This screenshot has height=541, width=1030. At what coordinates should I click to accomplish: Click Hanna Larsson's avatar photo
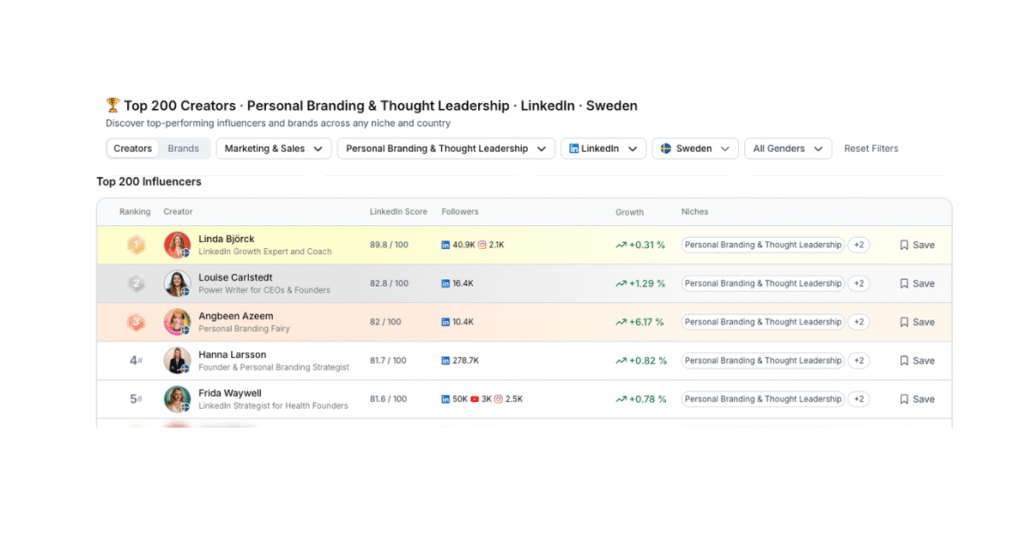click(x=177, y=360)
